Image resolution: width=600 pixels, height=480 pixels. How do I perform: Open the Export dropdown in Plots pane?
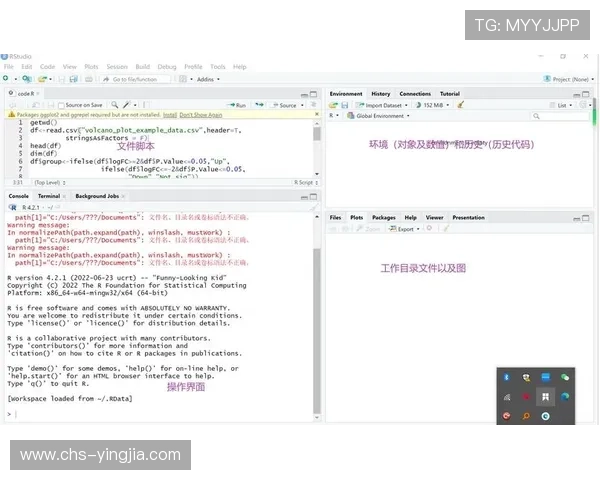[405, 229]
